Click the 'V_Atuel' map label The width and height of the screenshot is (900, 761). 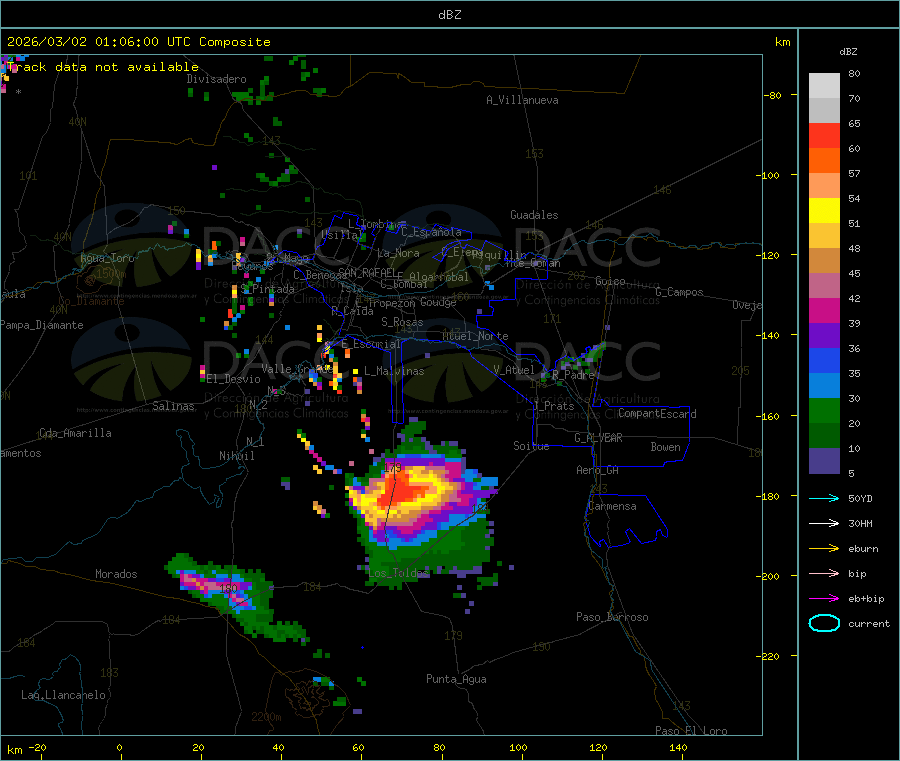[514, 370]
